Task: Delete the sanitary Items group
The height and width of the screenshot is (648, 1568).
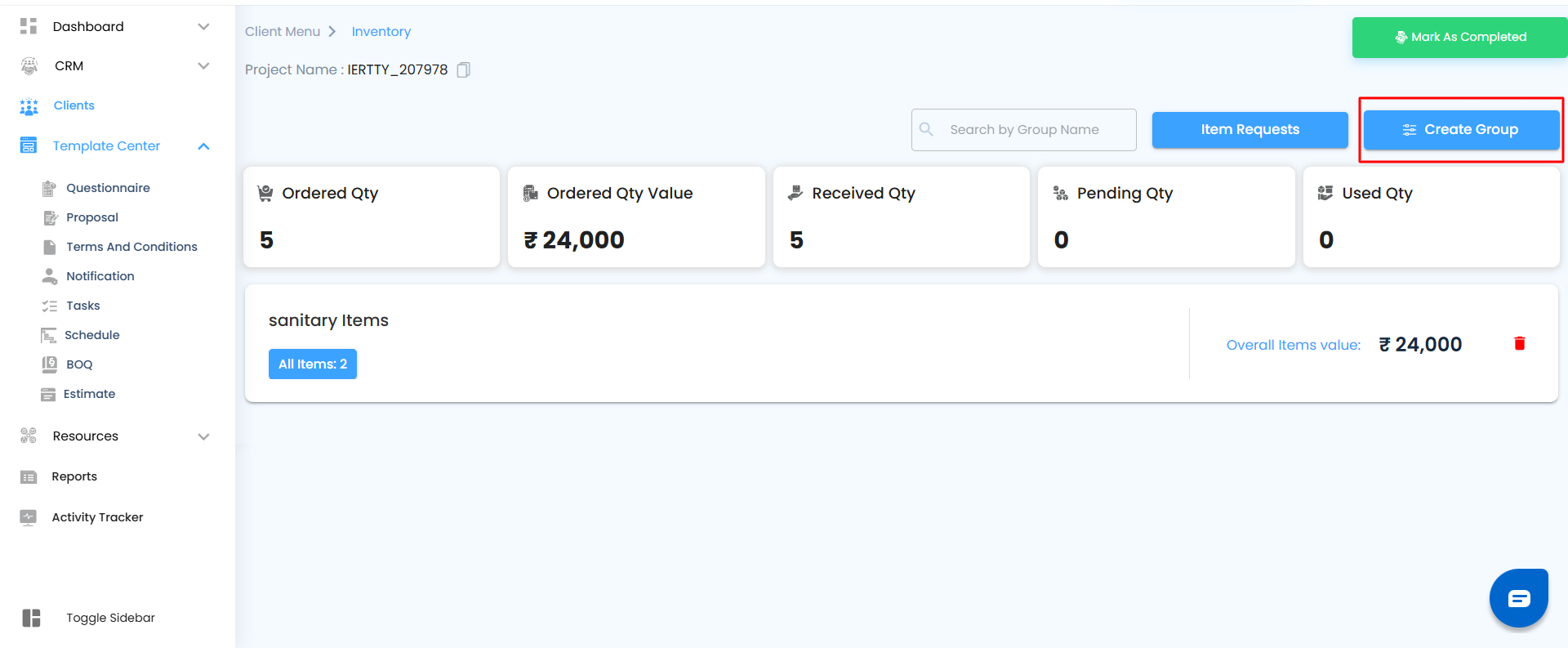Action: pyautogui.click(x=1519, y=344)
